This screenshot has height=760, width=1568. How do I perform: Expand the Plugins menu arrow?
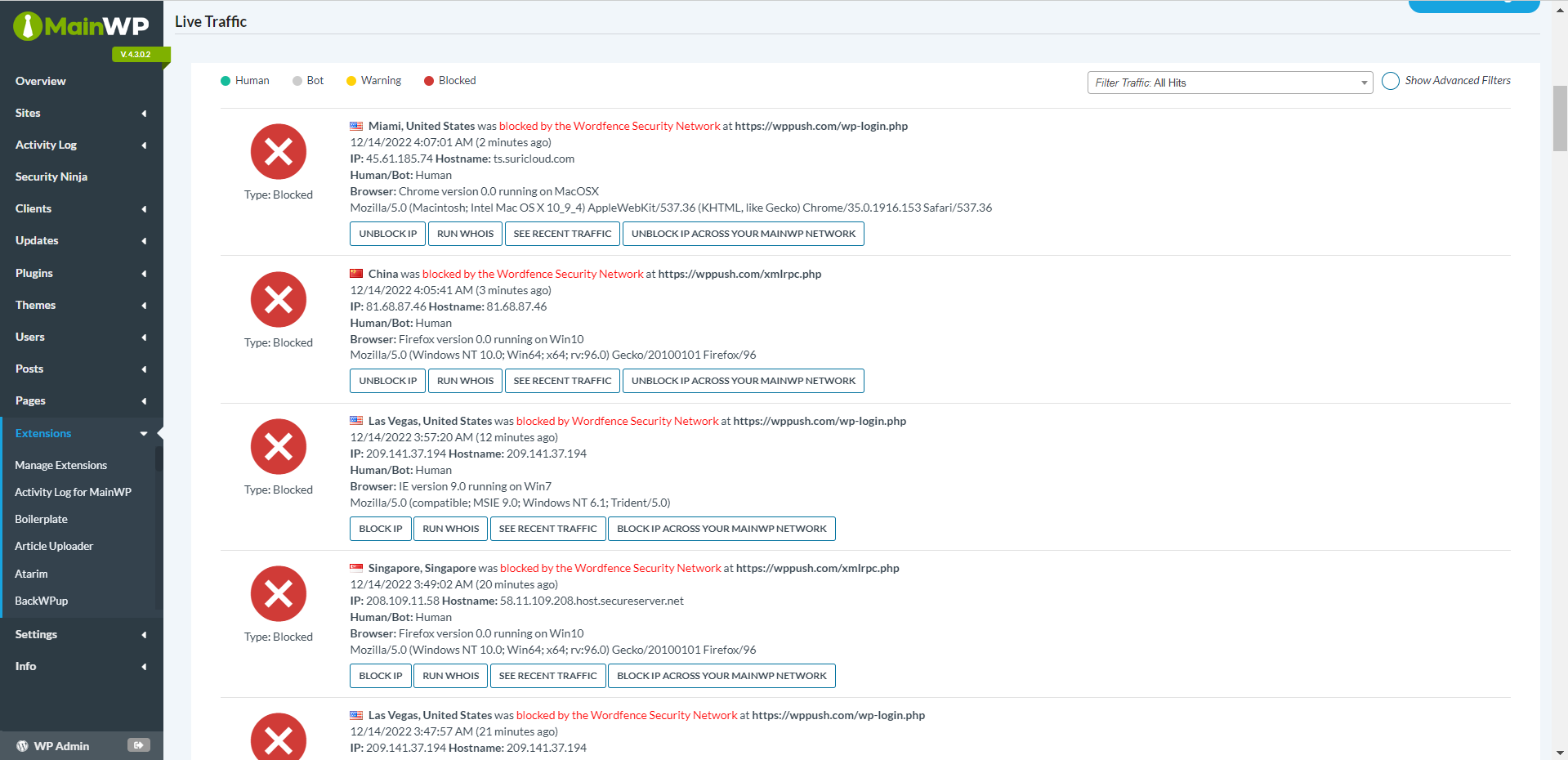click(x=144, y=274)
